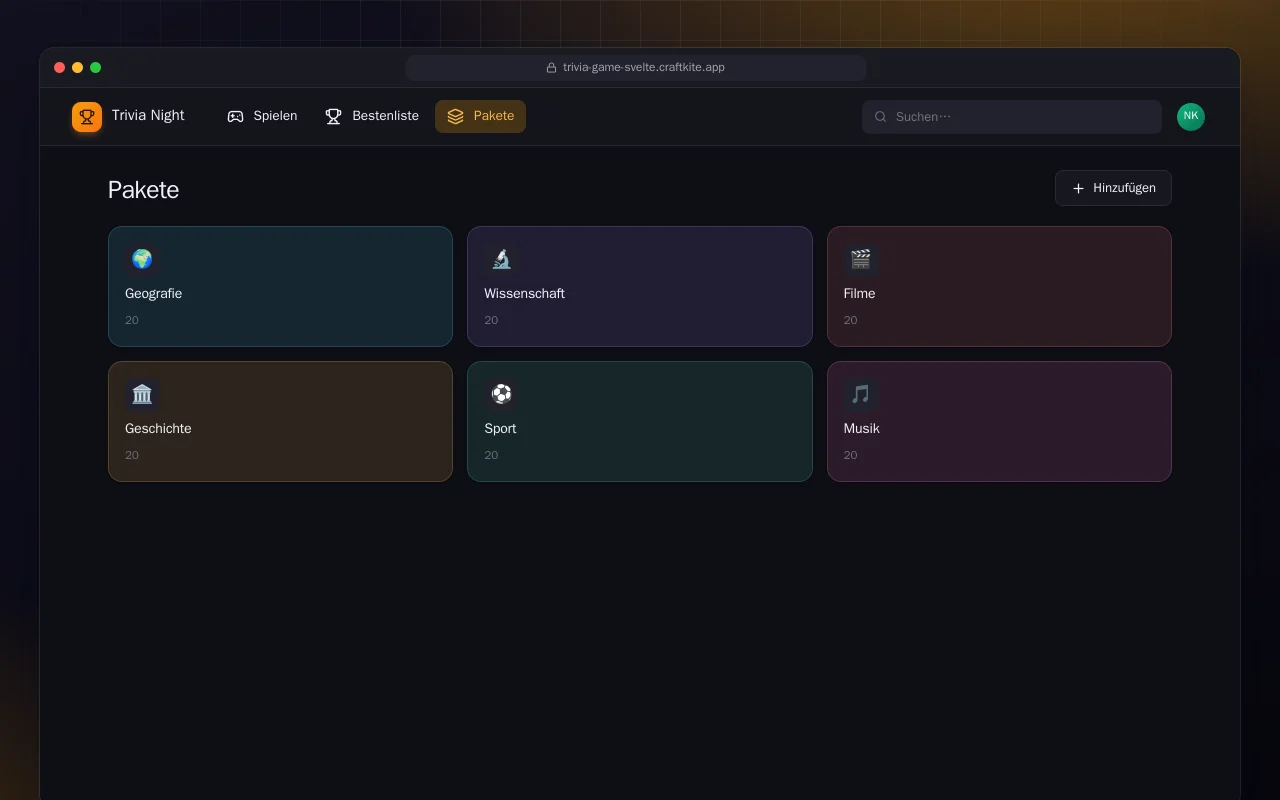Viewport: 1280px width, 800px height.
Task: Open the Bestenliste tab
Action: coord(372,116)
